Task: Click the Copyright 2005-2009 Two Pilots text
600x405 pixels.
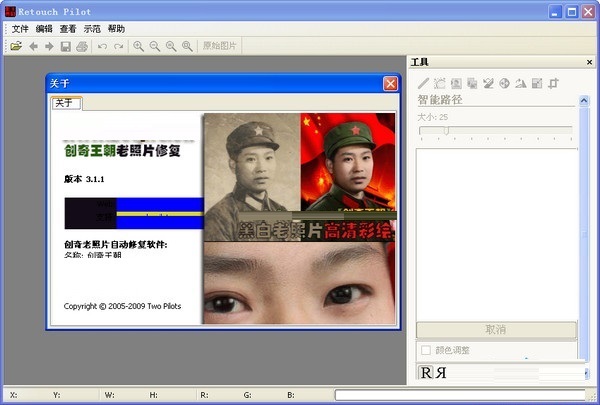Action: (122, 306)
